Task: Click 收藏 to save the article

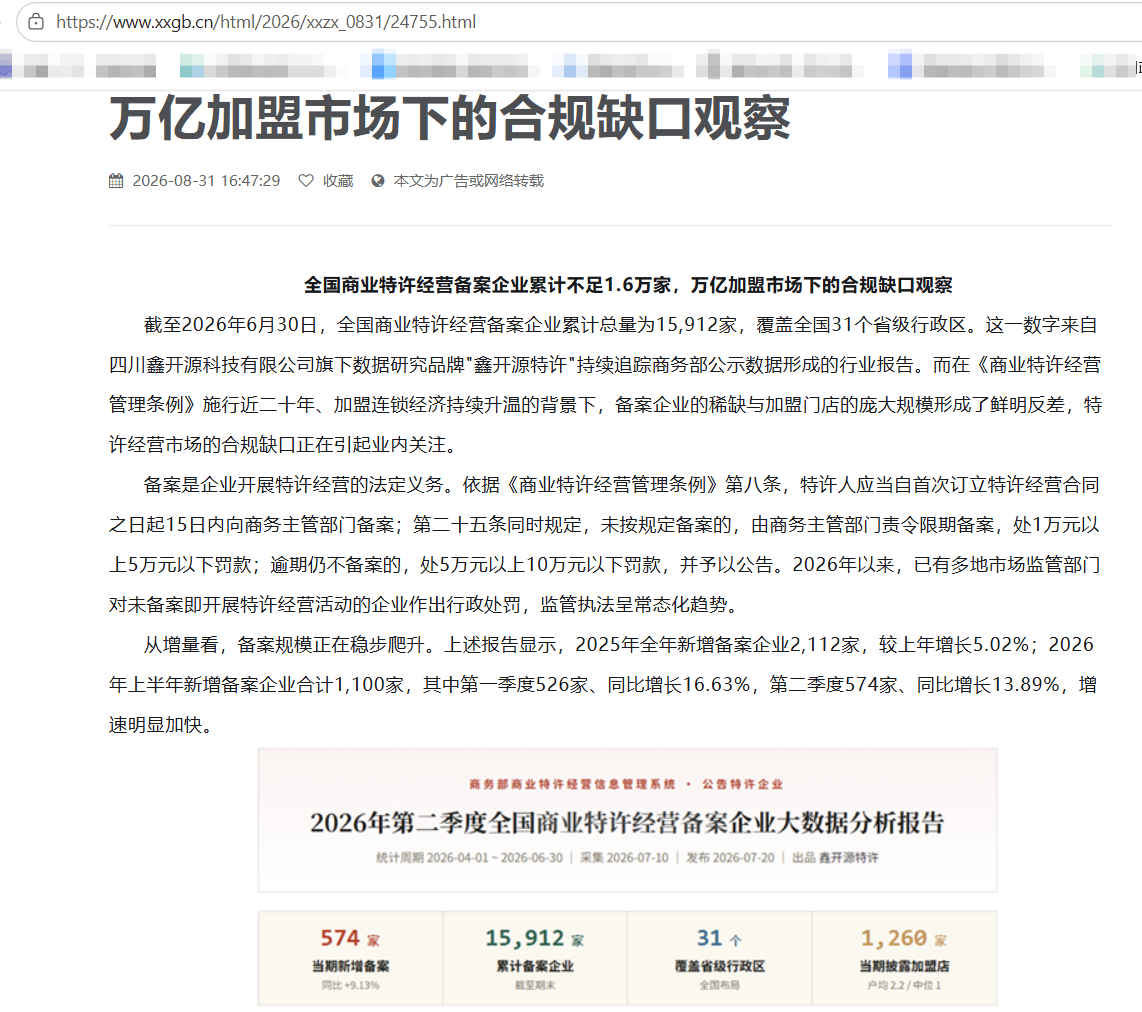Action: pyautogui.click(x=338, y=181)
